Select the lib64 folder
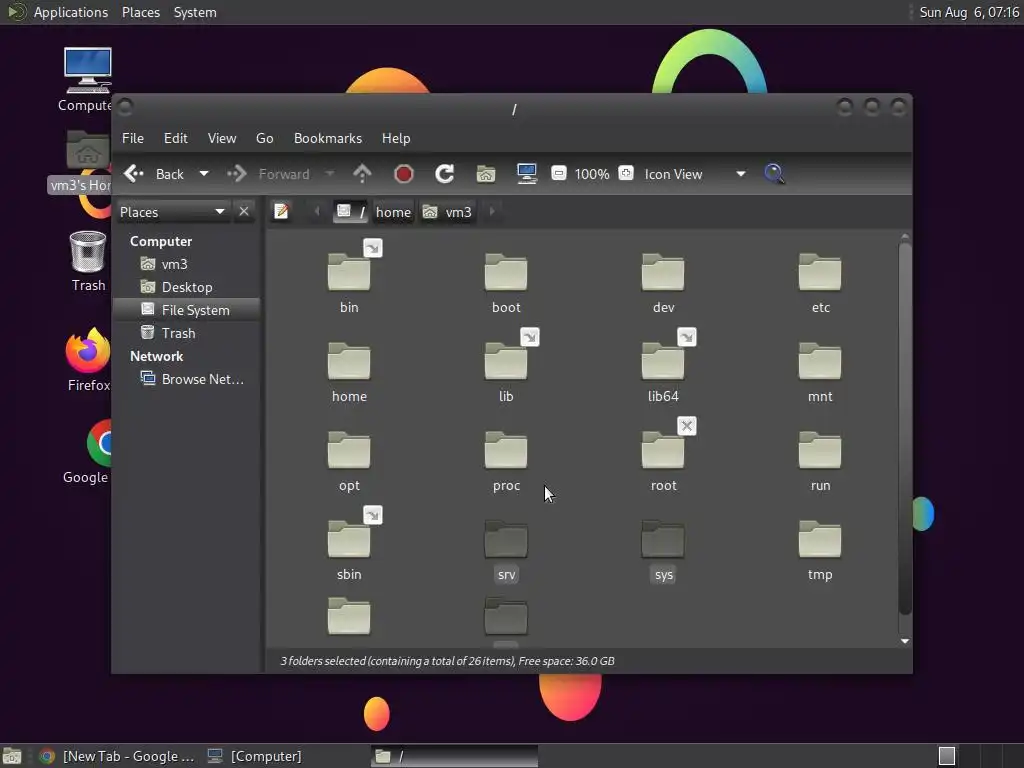 pyautogui.click(x=663, y=360)
